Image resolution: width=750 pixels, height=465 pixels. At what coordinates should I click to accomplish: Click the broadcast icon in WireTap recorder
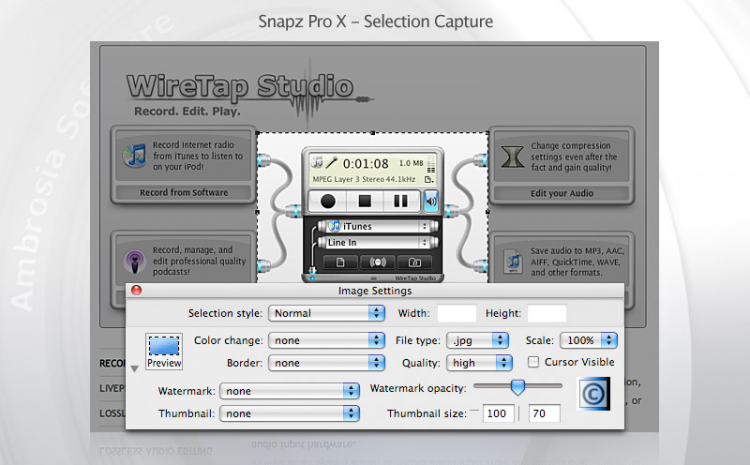coord(377,262)
